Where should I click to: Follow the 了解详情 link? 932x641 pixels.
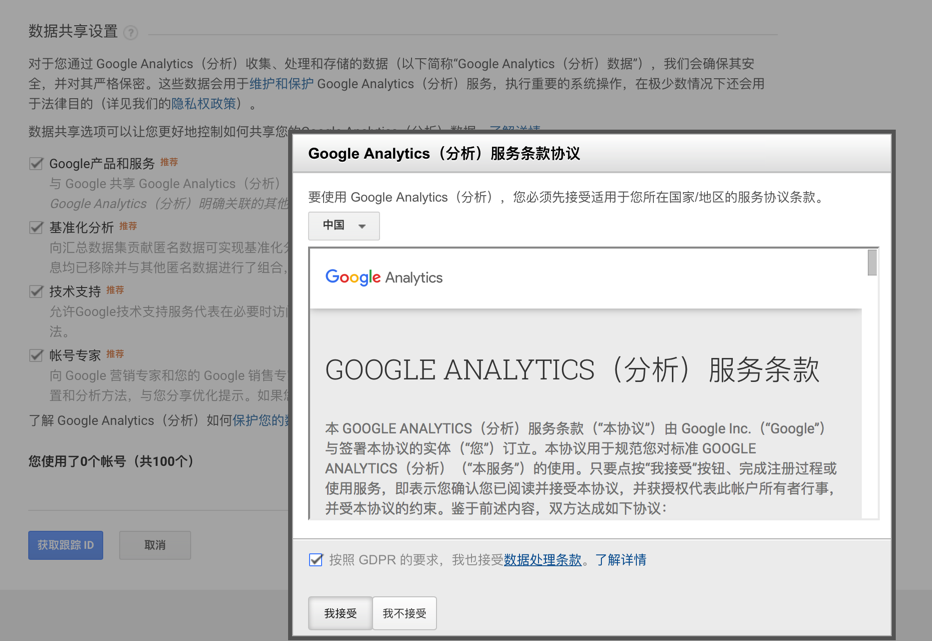(620, 560)
